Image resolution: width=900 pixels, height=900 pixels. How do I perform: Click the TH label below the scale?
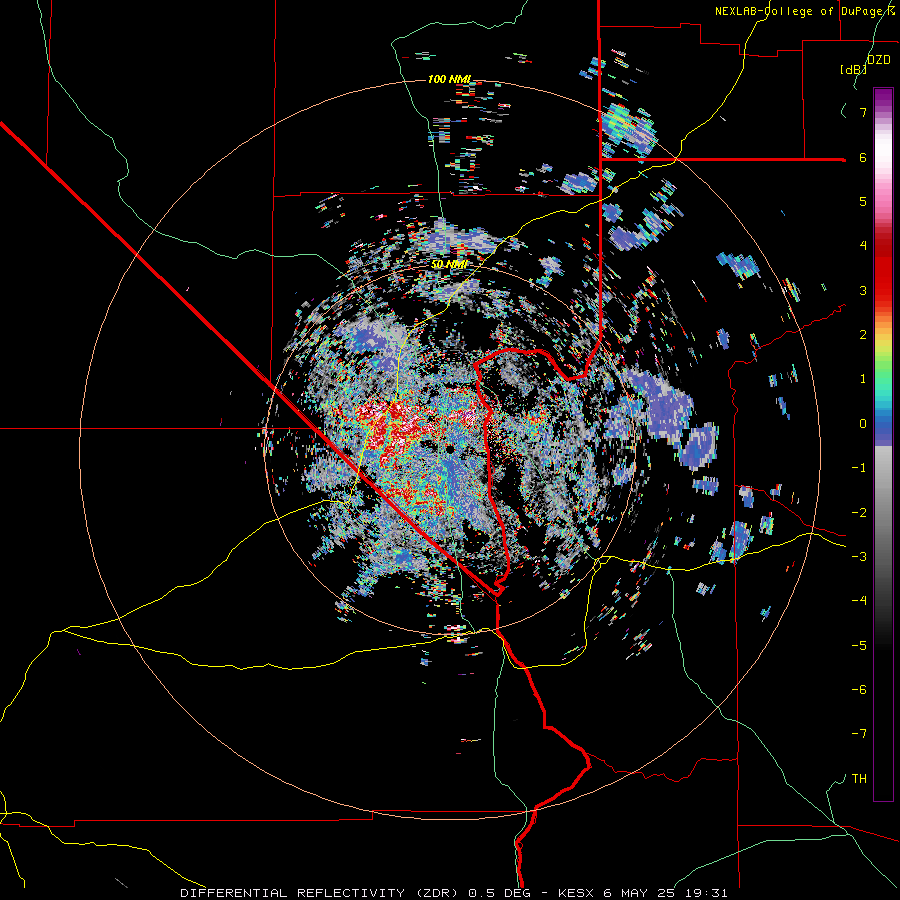point(859,779)
